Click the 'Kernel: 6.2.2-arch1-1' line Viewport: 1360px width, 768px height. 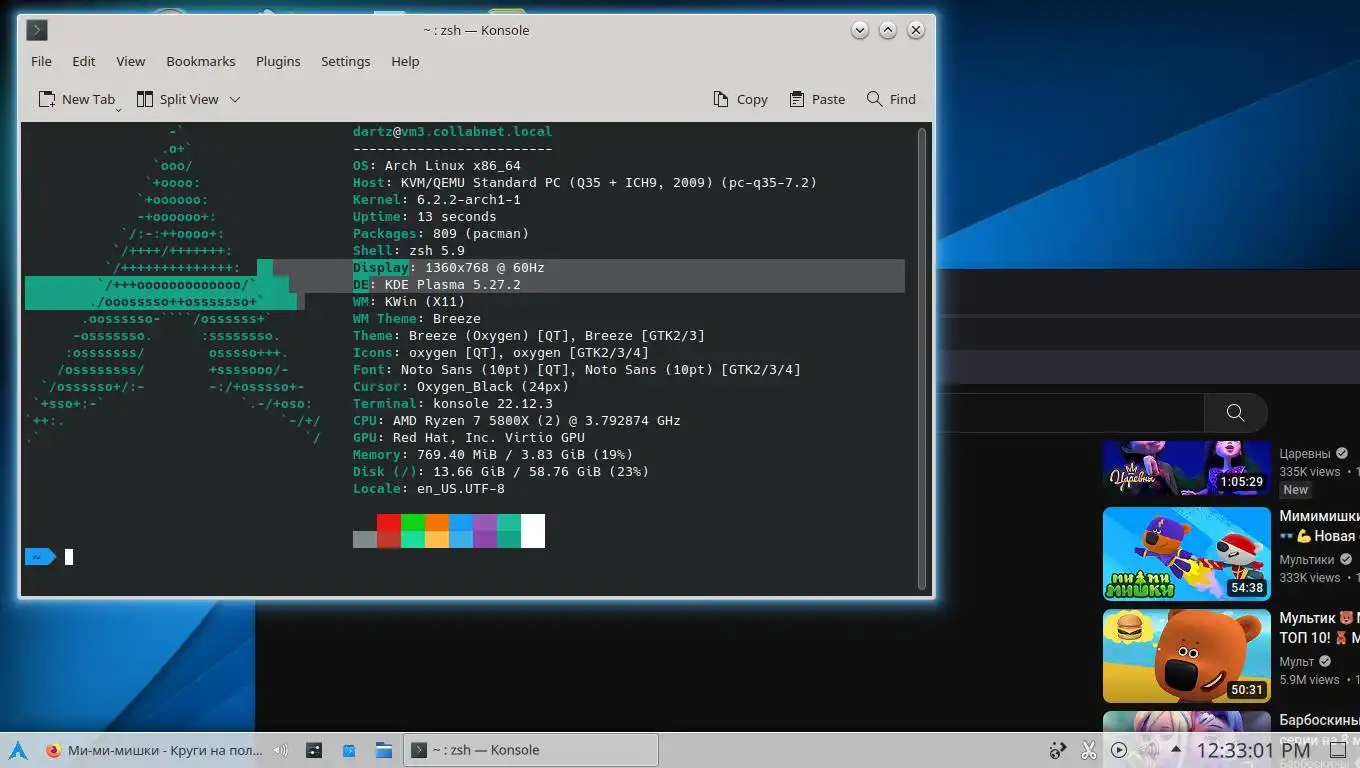437,200
